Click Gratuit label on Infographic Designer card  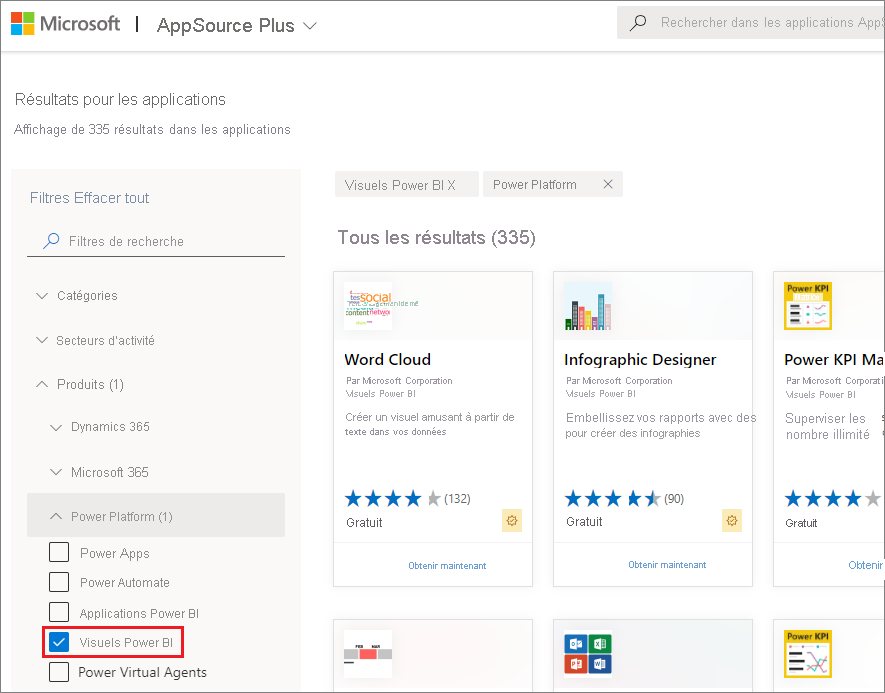(x=584, y=522)
